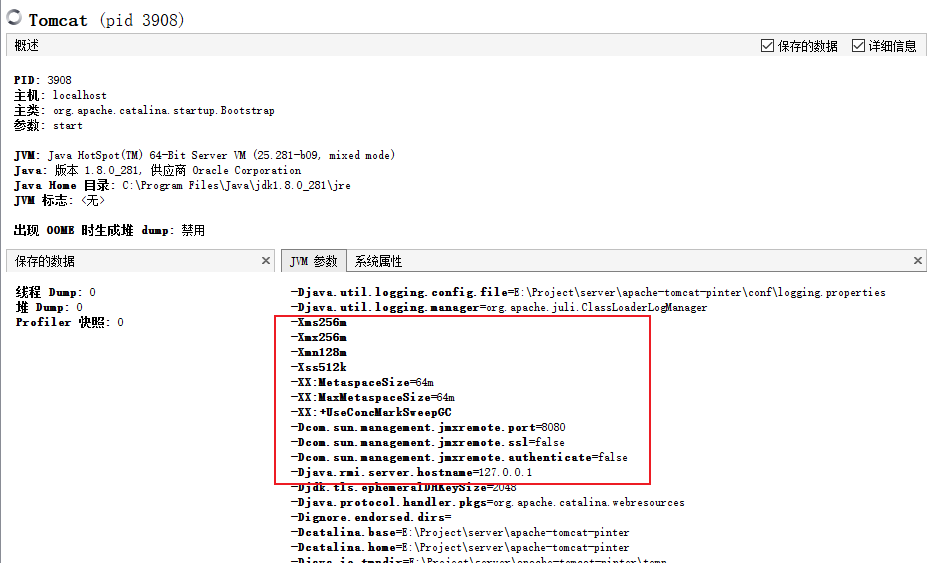Close the 保存的数据 panel
This screenshot has width=928, height=563.
click(x=266, y=260)
